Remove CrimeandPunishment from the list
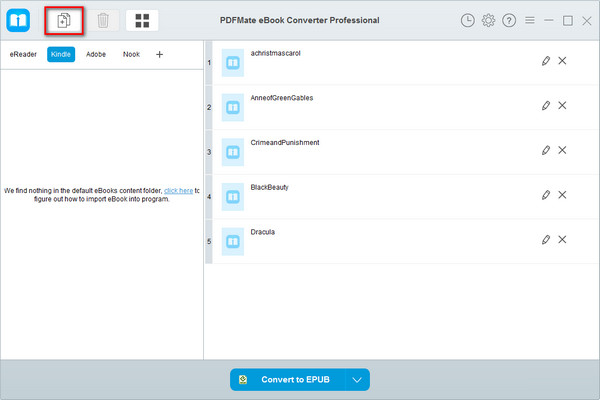 click(562, 150)
